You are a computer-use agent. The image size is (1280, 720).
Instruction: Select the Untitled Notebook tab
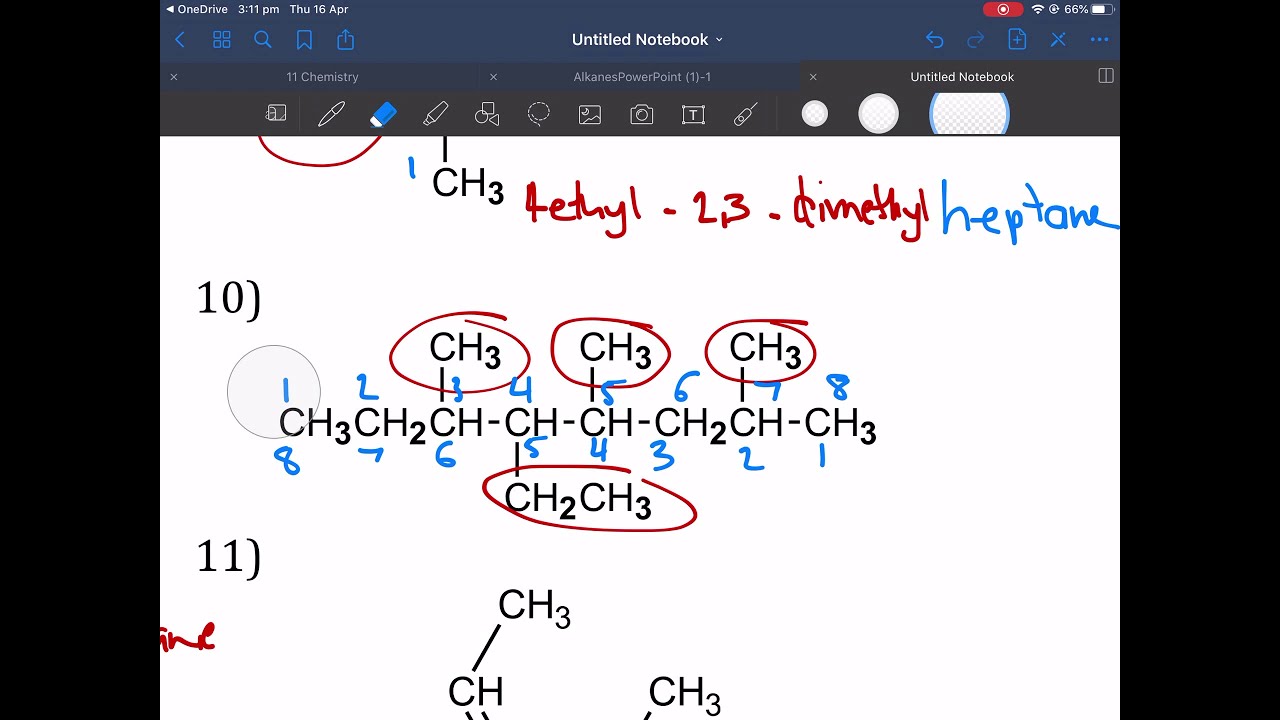962,77
